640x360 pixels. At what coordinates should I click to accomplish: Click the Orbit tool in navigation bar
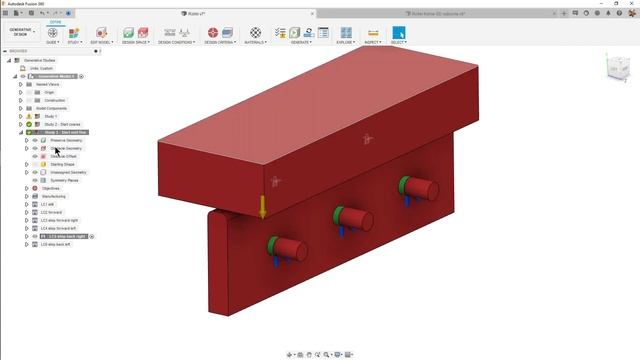pos(289,355)
